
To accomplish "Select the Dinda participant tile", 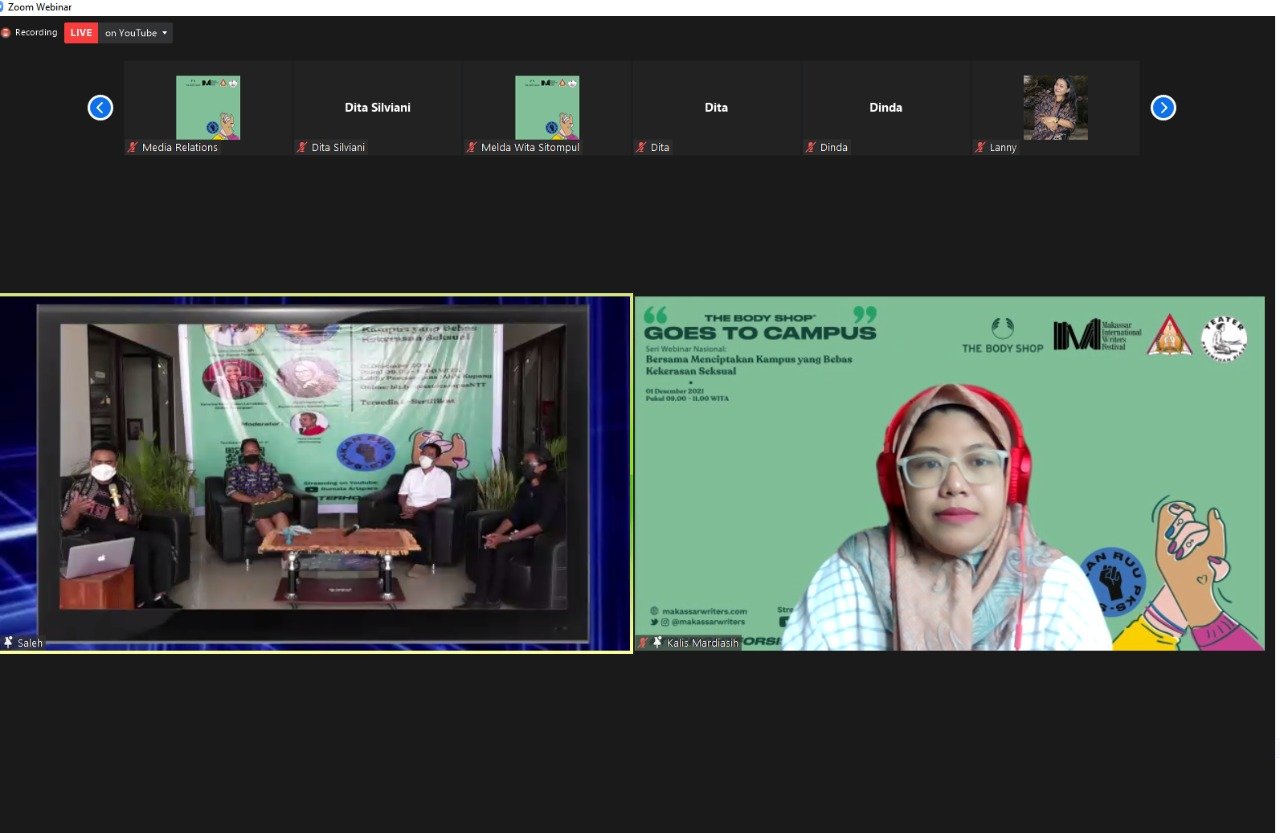I will pos(886,107).
